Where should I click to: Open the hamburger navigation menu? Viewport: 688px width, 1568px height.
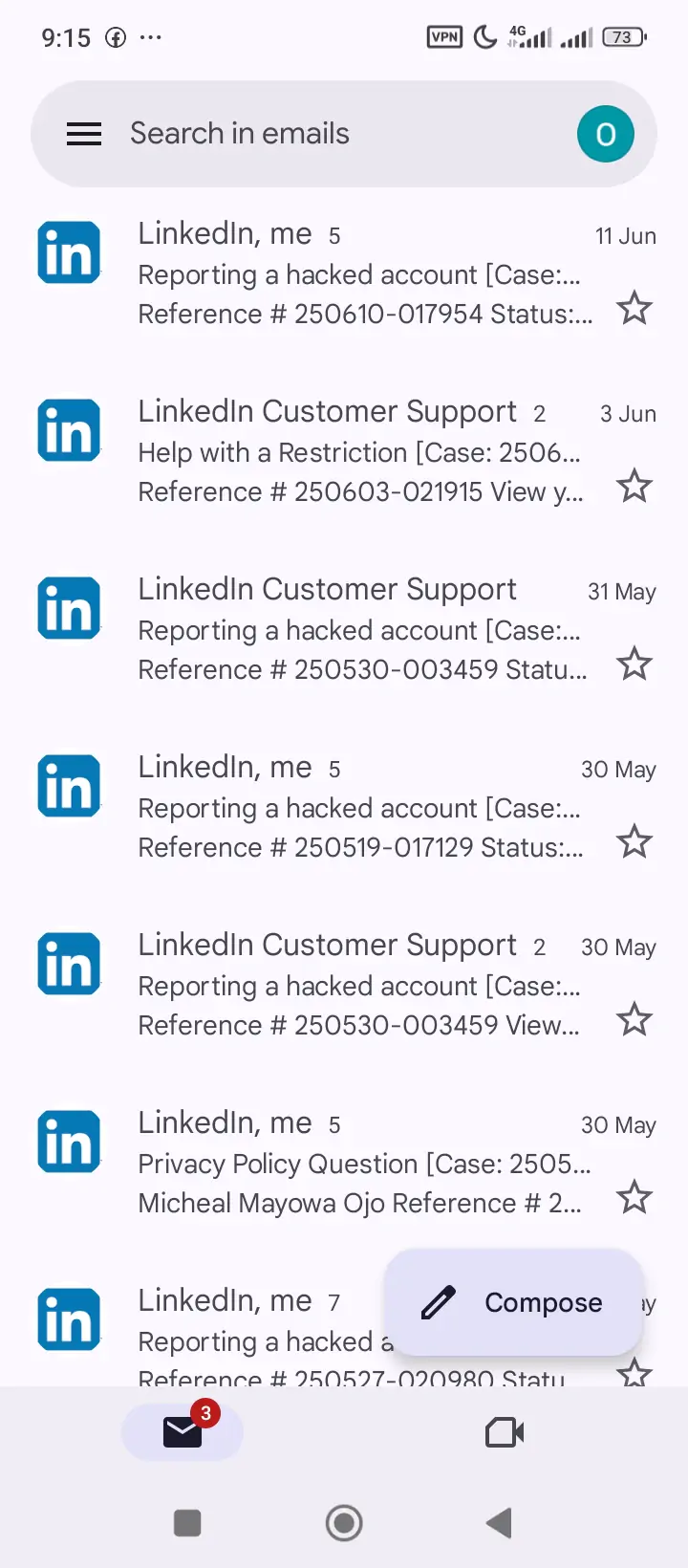84,134
